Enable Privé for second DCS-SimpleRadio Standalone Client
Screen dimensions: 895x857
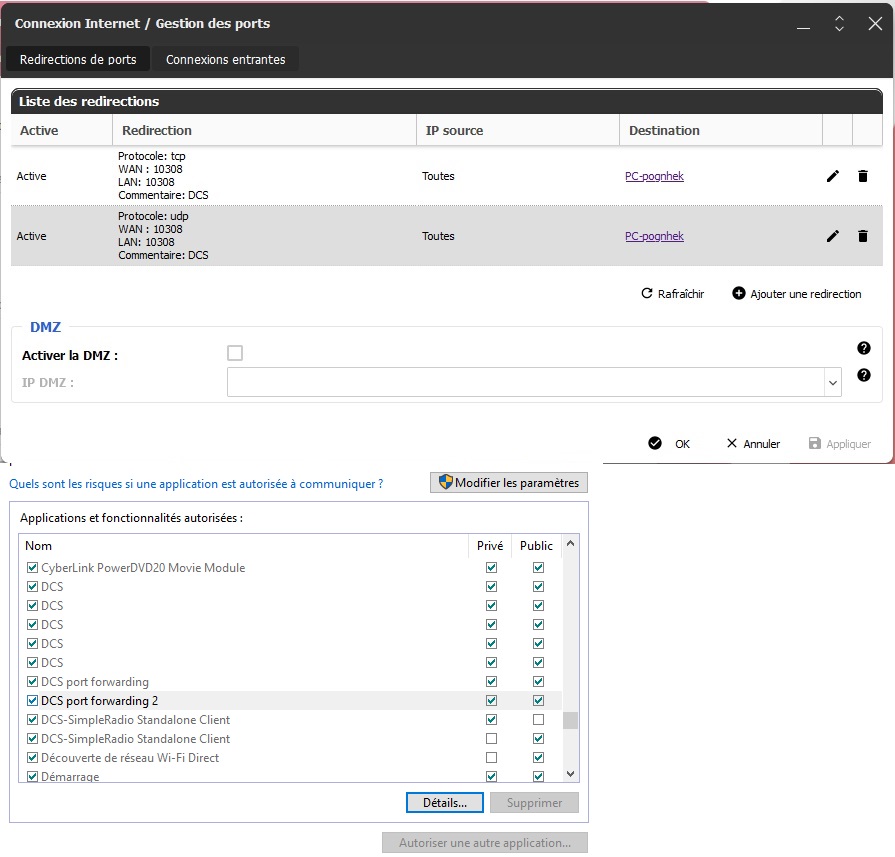(491, 739)
